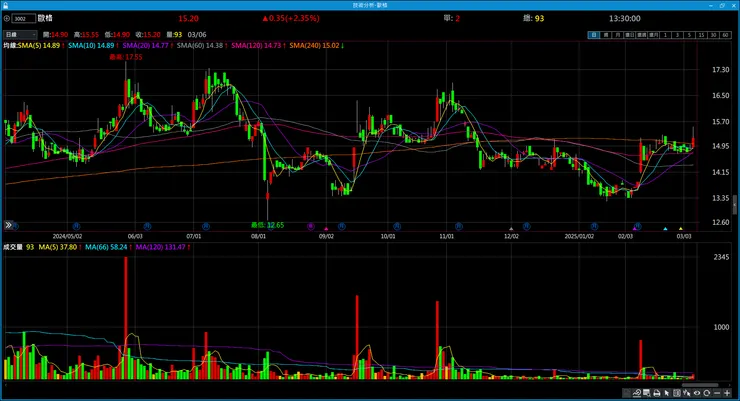Click the minus zoom-out icon
Image resolution: width=740 pixels, height=401 pixels.
point(717,393)
